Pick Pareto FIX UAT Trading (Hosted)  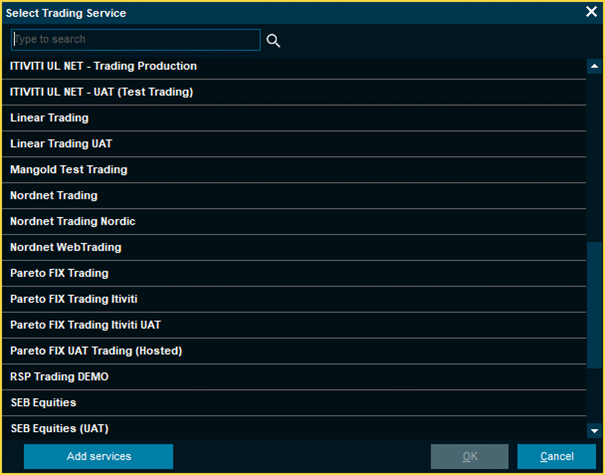point(294,351)
